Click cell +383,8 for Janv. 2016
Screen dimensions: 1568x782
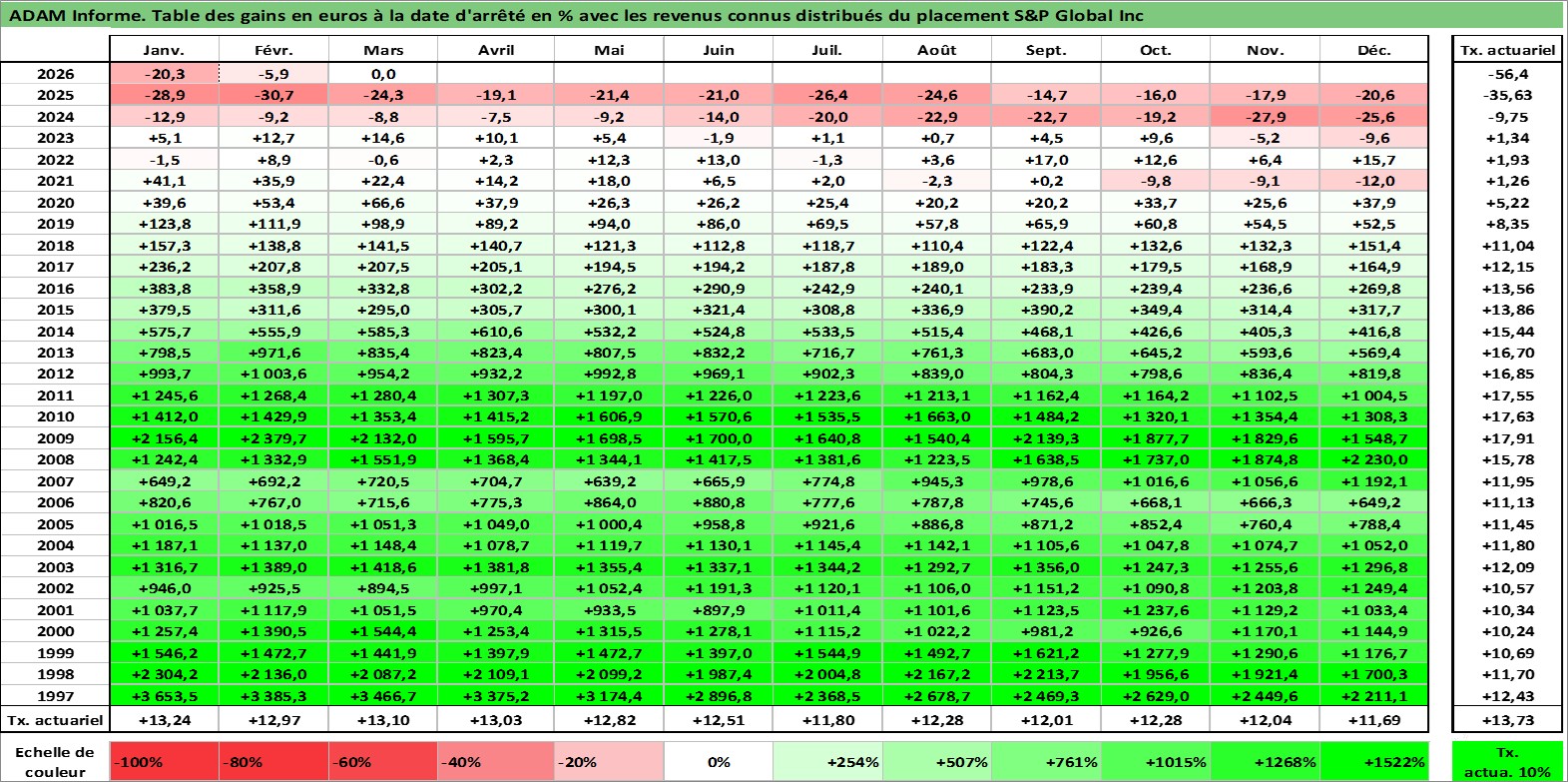pos(164,289)
